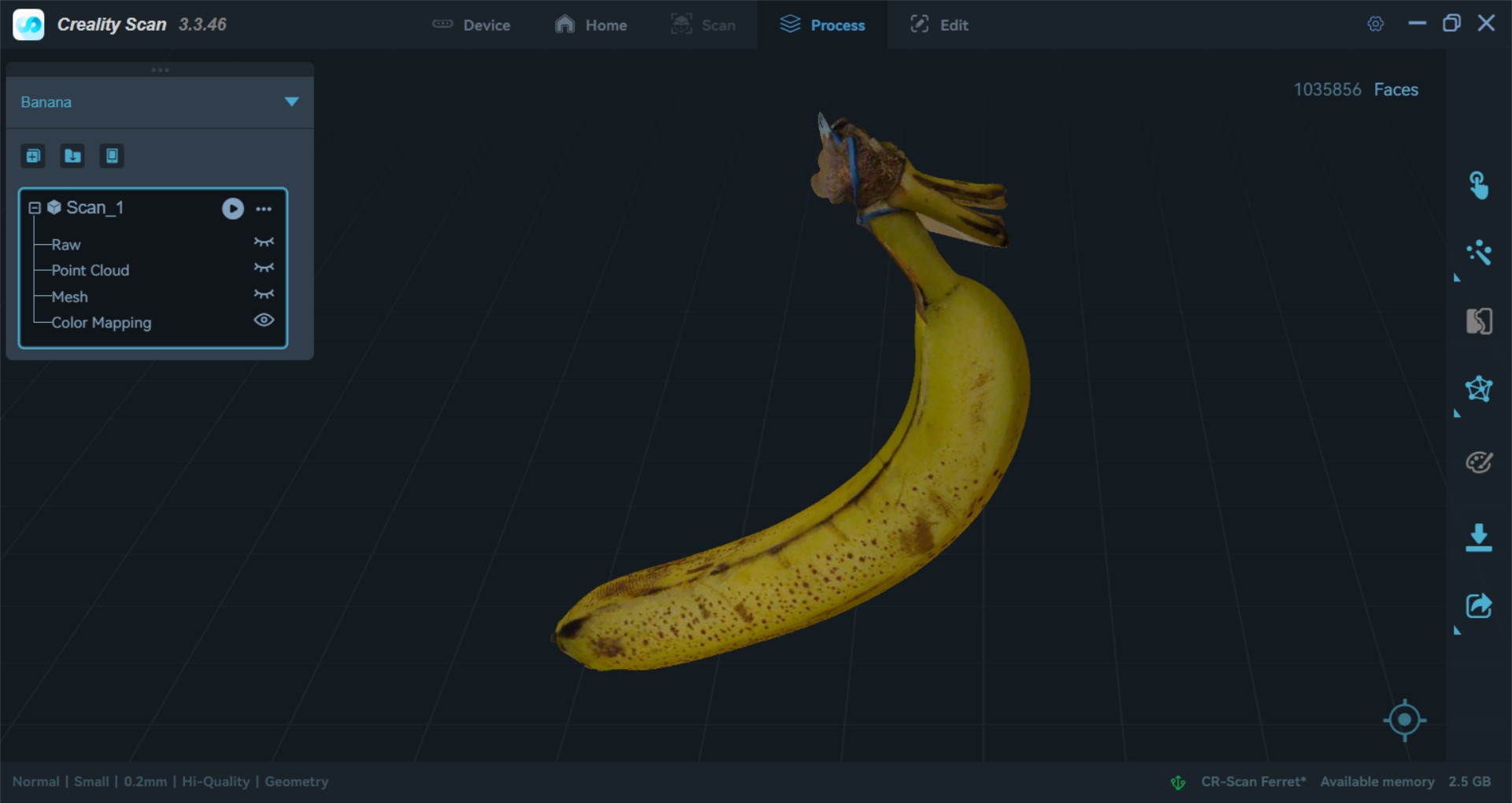The image size is (1512, 803).
Task: Open the Banana project dropdown
Action: [x=160, y=102]
